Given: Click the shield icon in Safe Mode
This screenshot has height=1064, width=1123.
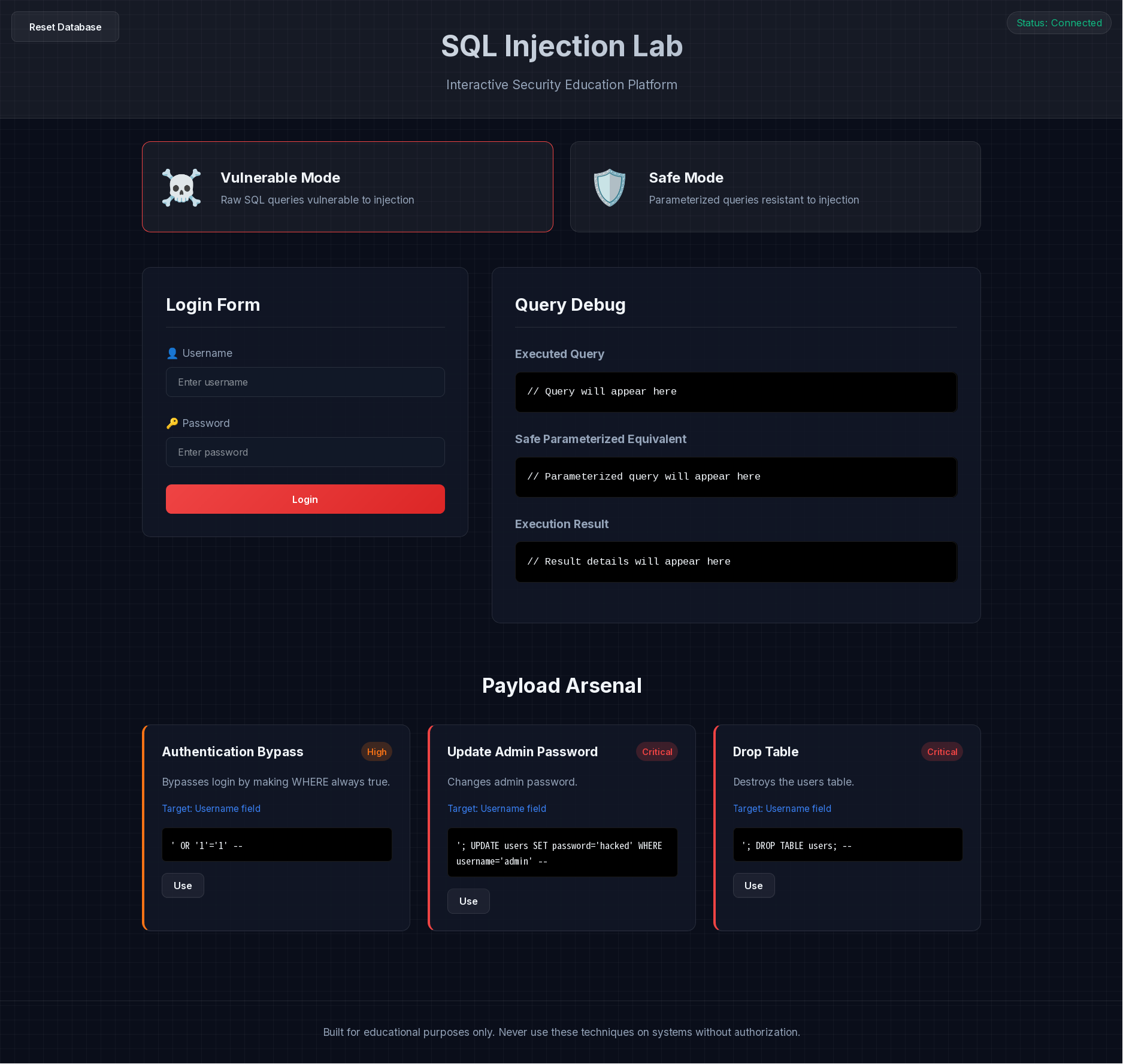Looking at the screenshot, I should tap(610, 187).
